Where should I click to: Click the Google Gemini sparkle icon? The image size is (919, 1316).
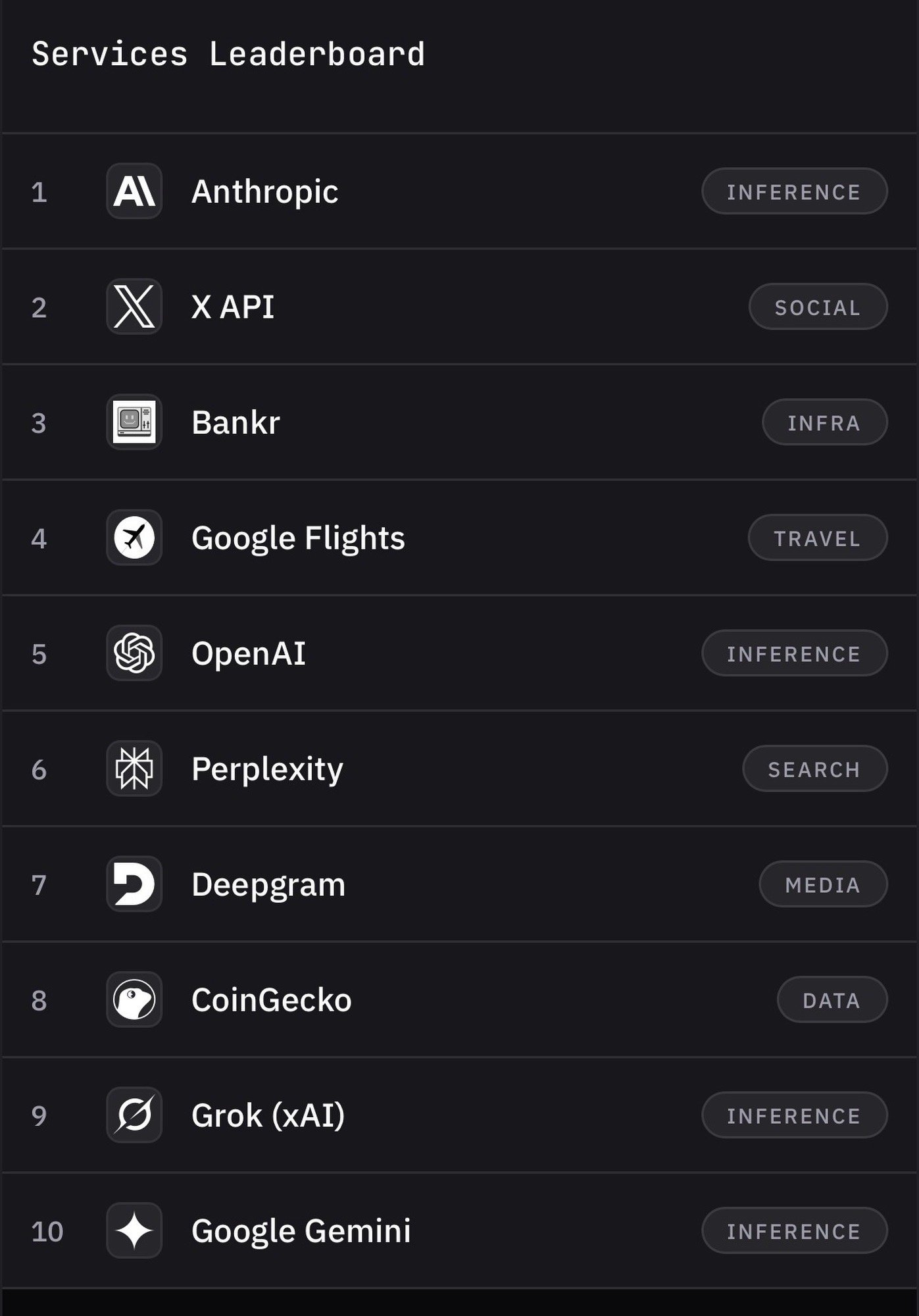coord(134,1230)
